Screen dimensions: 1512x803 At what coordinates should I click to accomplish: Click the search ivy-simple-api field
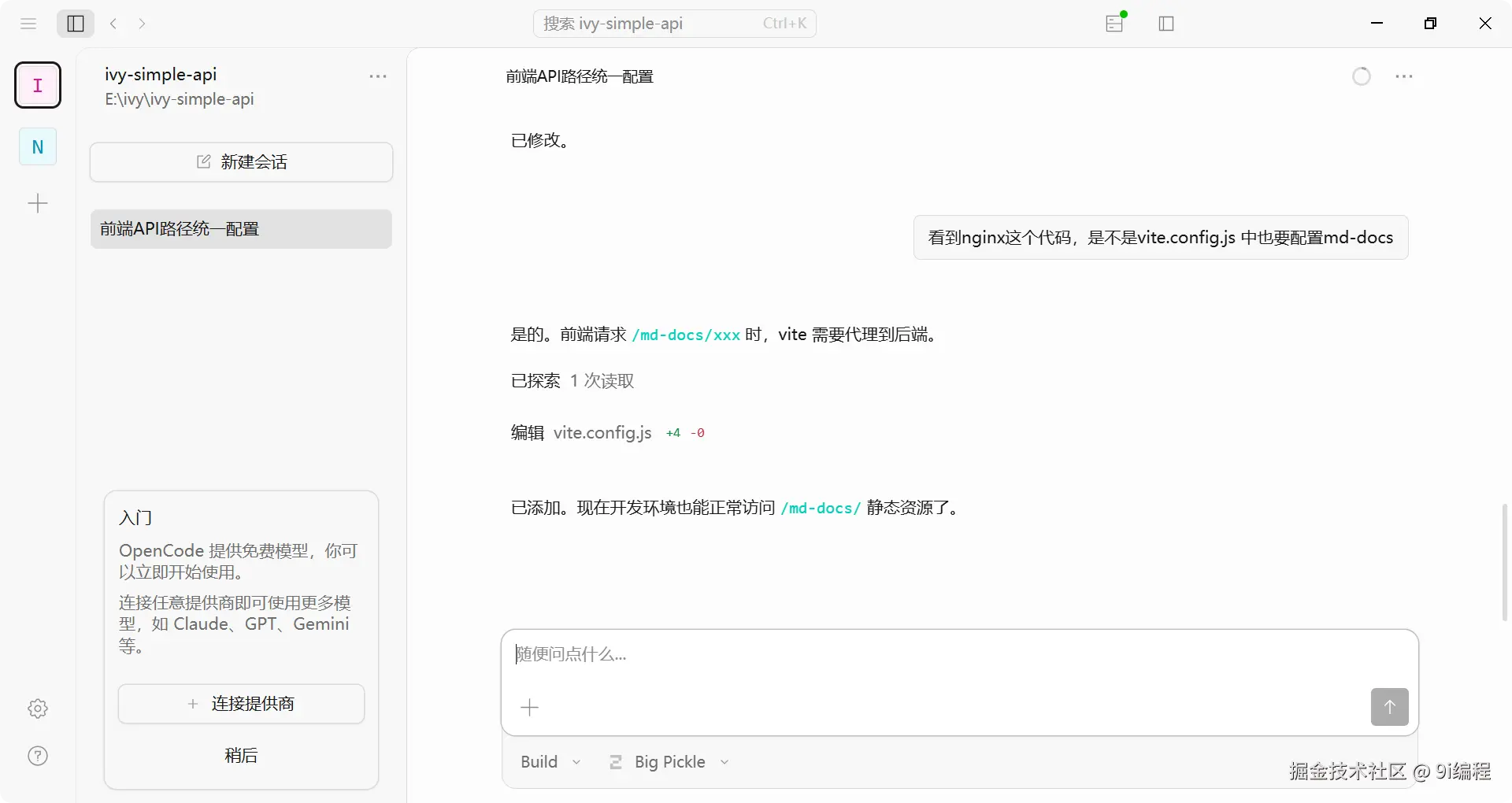point(675,24)
